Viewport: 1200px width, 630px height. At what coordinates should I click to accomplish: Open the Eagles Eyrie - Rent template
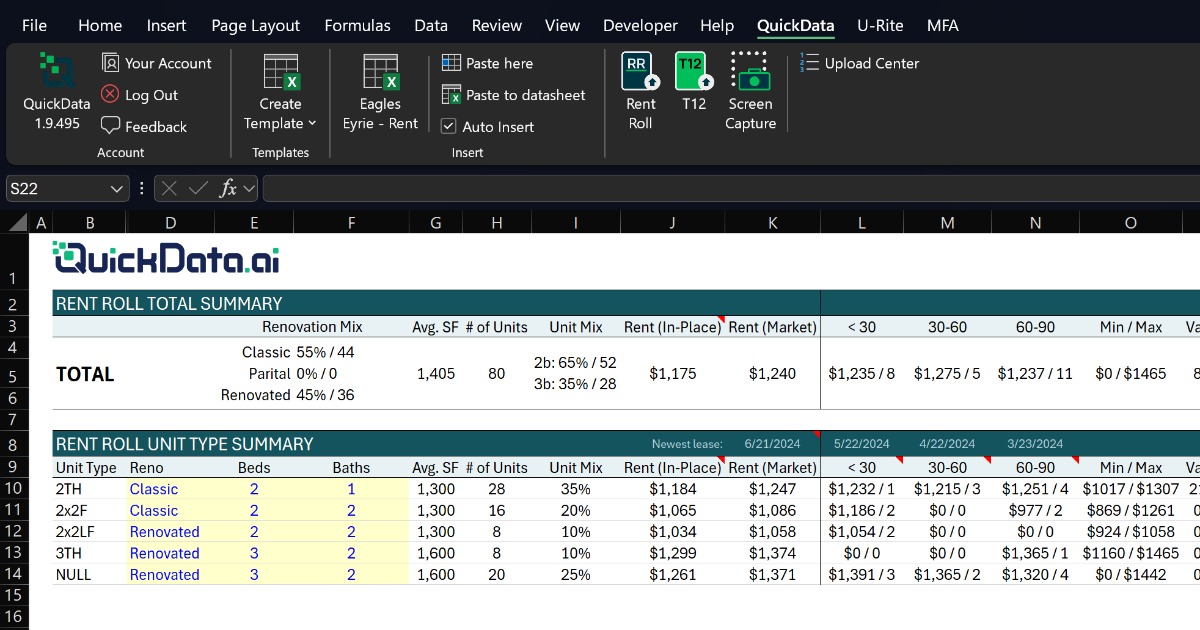[x=381, y=92]
